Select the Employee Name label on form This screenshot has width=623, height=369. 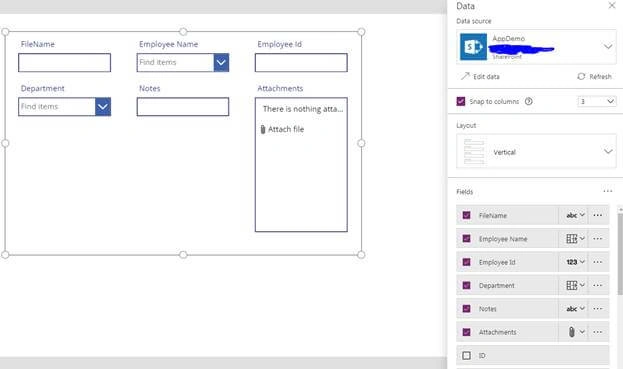tap(168, 44)
